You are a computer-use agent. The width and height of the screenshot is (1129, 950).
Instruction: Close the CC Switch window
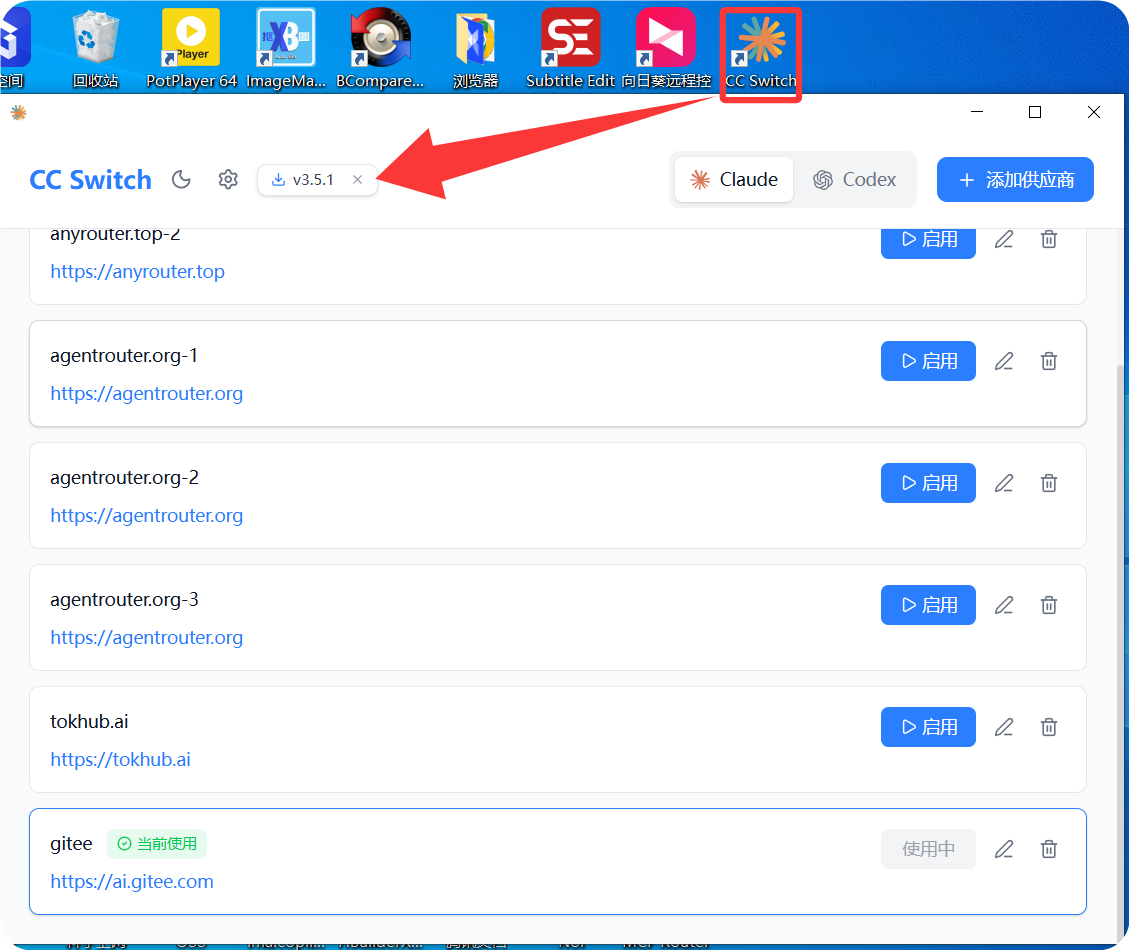click(1094, 112)
